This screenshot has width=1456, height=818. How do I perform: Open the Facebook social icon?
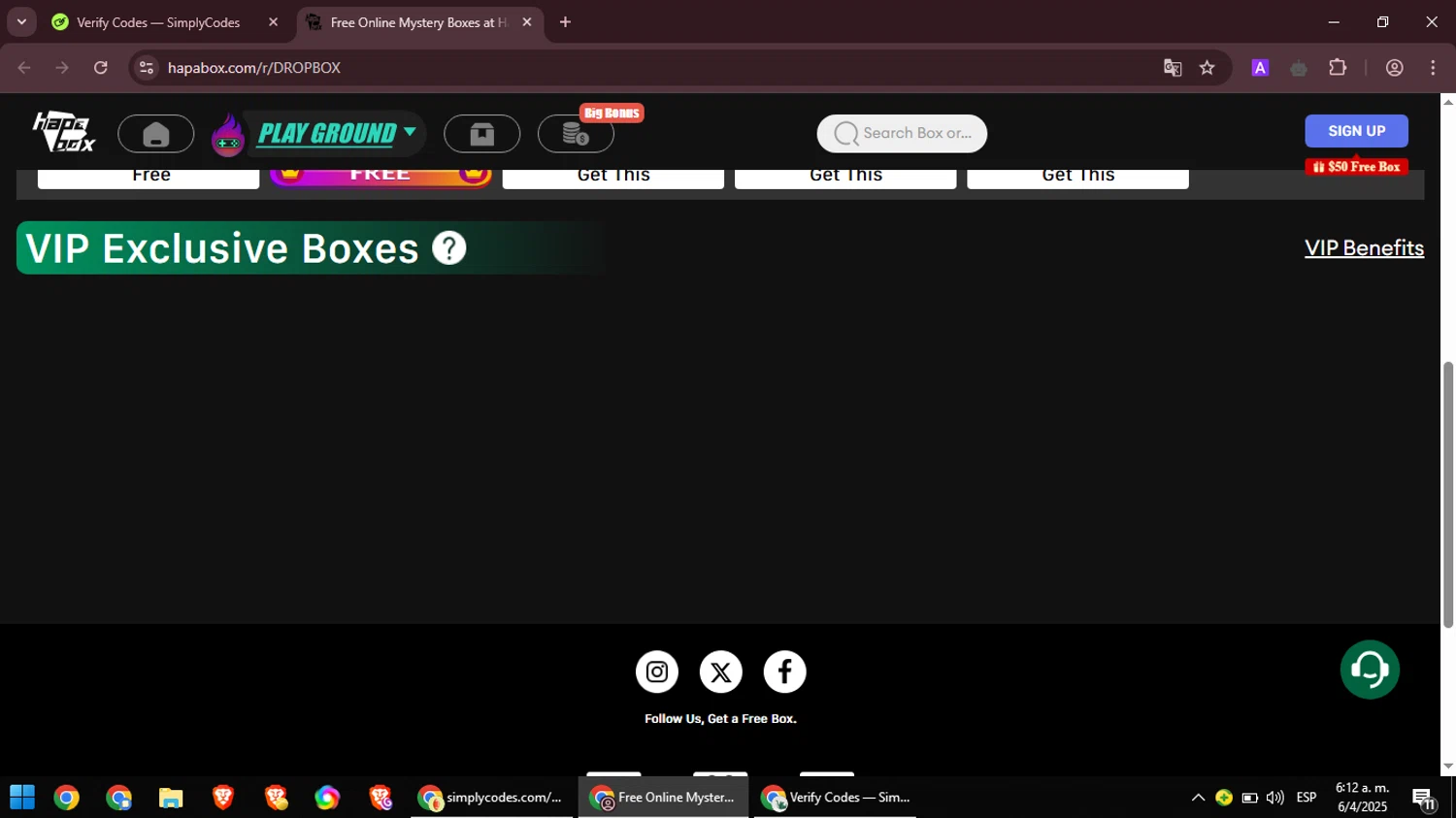coord(784,671)
